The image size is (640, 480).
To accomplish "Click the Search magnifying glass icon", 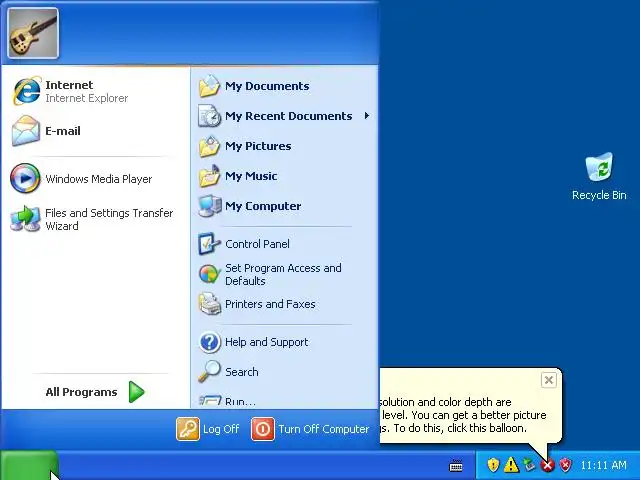I will (209, 371).
